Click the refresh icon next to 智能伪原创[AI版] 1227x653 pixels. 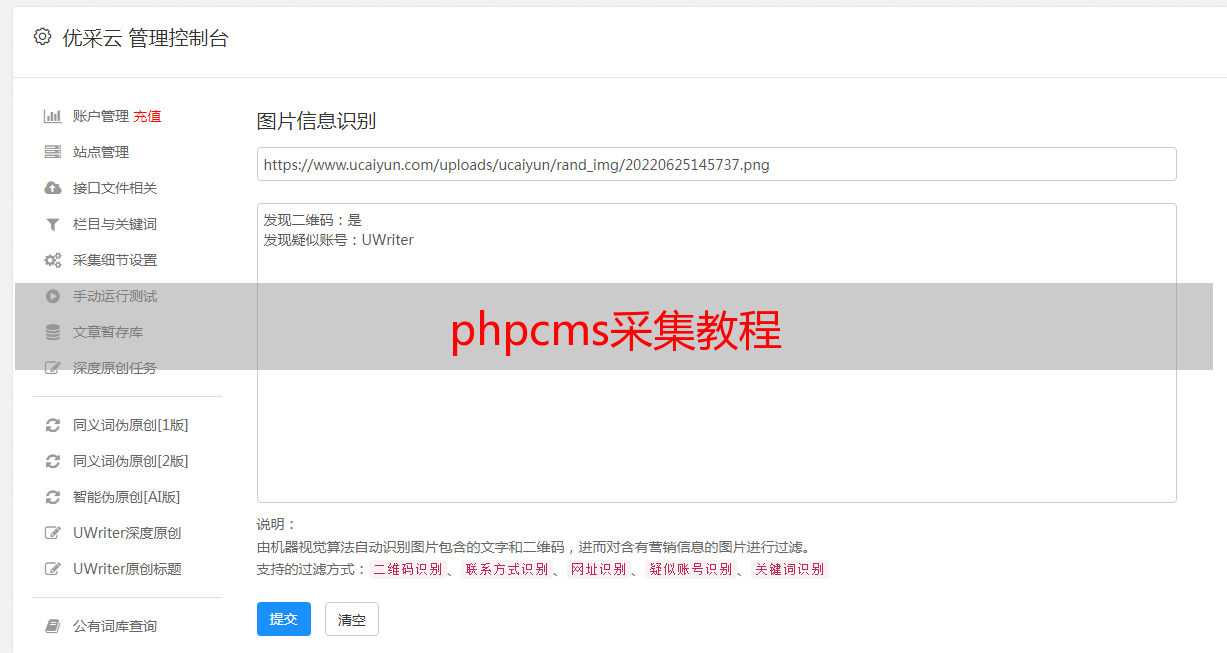[x=53, y=497]
